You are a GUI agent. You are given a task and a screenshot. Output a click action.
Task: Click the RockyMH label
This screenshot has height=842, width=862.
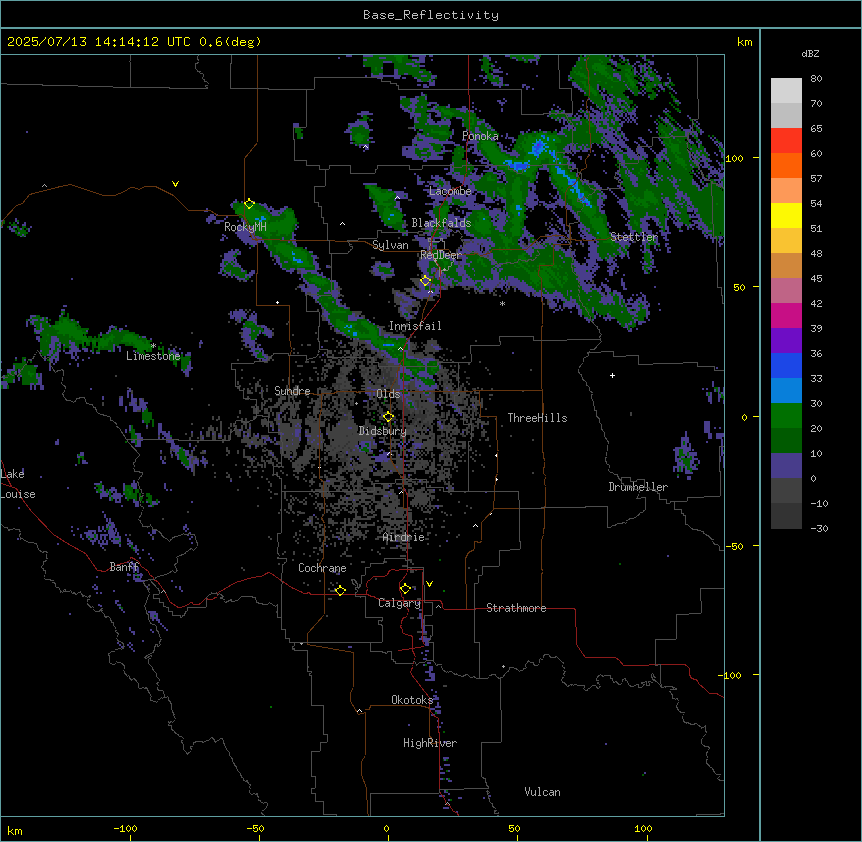[245, 227]
